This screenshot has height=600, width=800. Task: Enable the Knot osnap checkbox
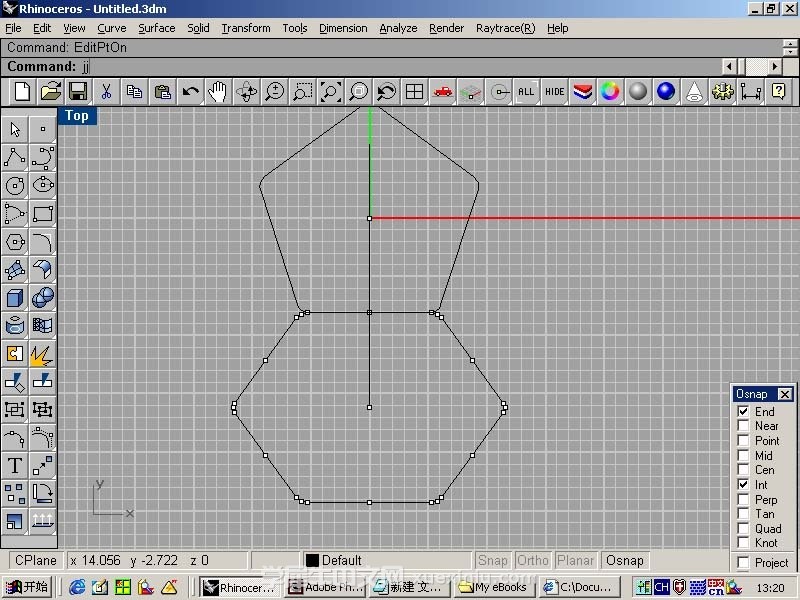point(743,542)
